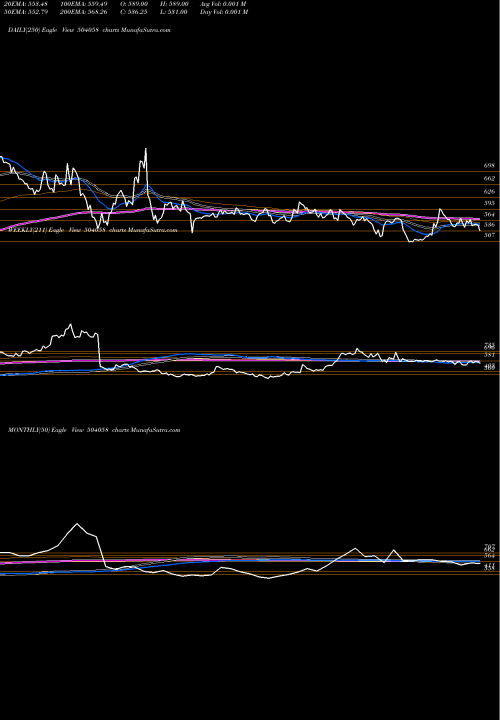Click the 200EMA value in the header
This screenshot has height=720, width=500.
(84, 12)
